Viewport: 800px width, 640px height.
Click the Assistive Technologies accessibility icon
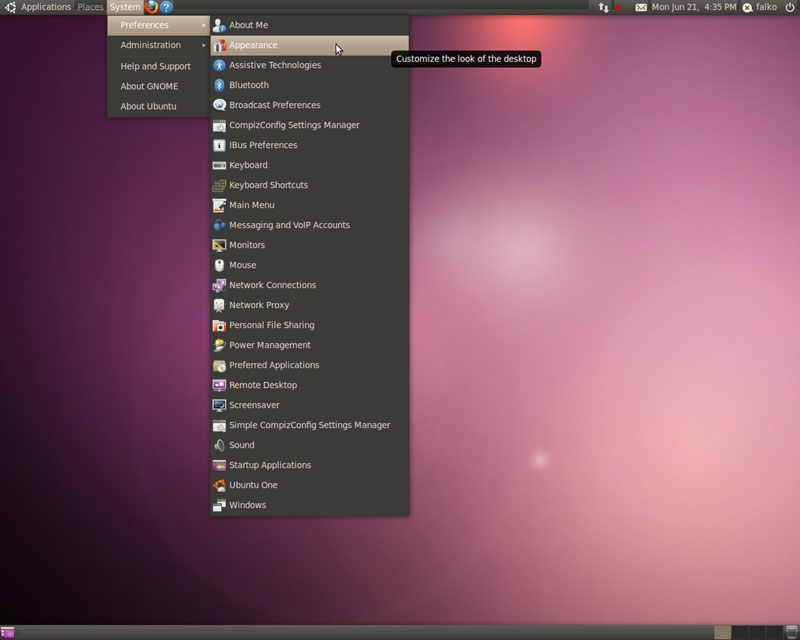[219, 65]
